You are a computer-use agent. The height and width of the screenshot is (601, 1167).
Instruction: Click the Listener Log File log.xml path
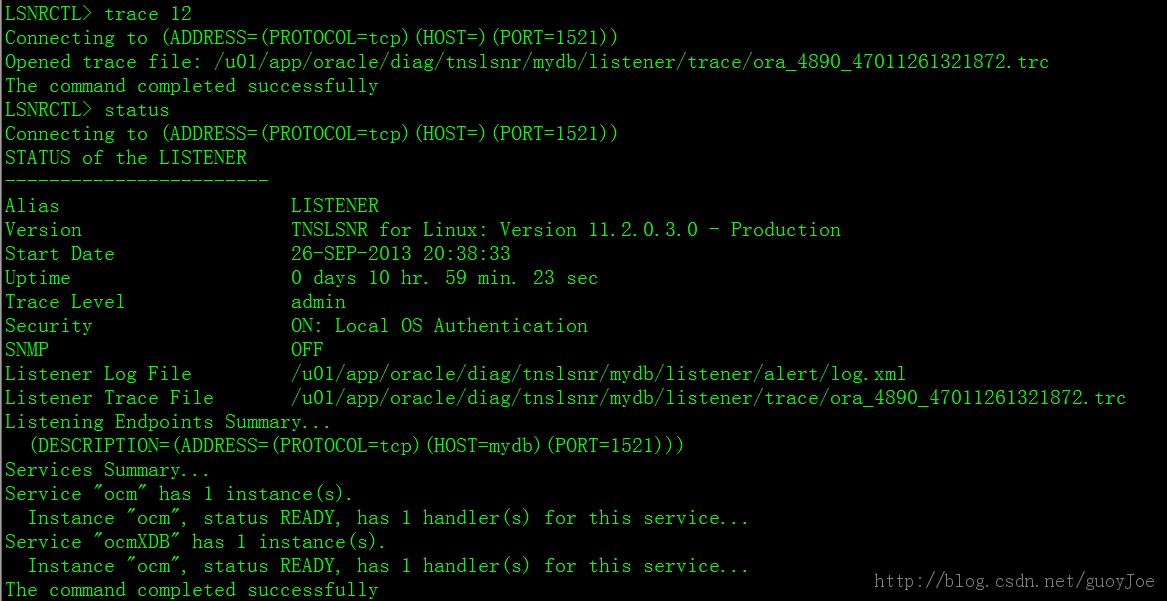click(598, 374)
